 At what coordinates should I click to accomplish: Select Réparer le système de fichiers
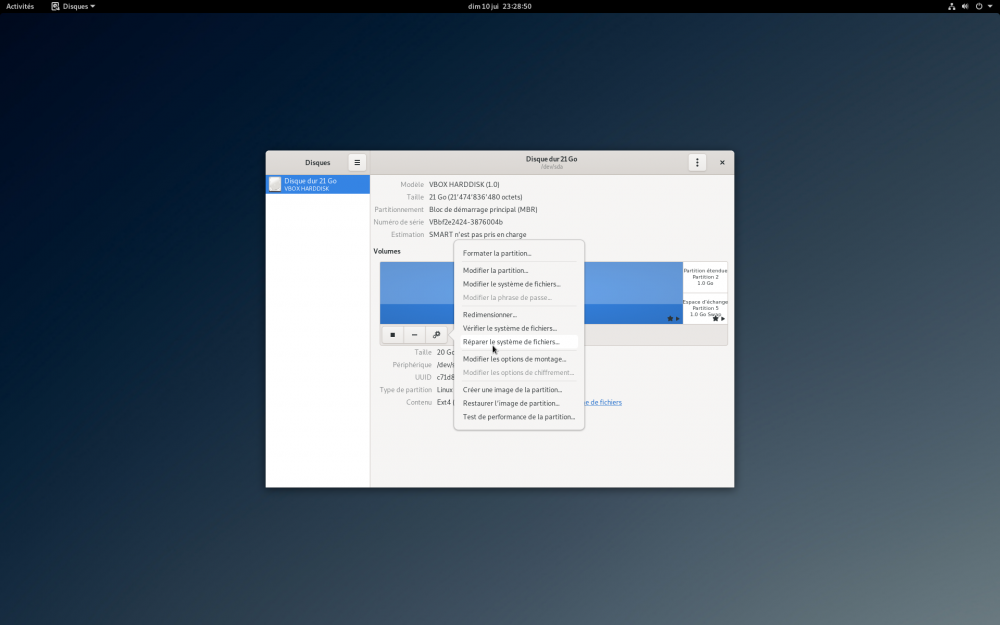[511, 342]
